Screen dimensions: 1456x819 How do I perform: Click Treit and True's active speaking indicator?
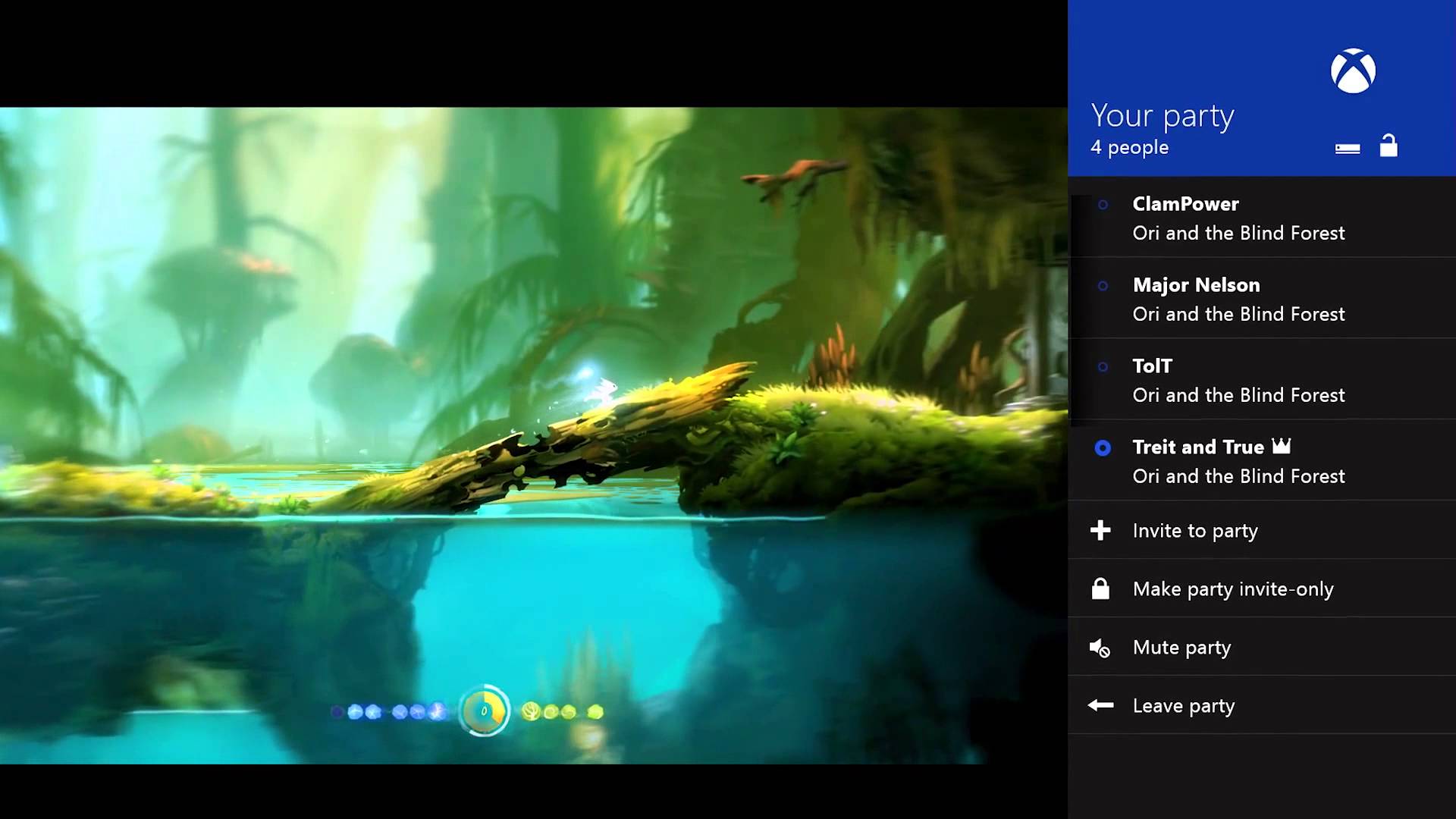tap(1103, 448)
